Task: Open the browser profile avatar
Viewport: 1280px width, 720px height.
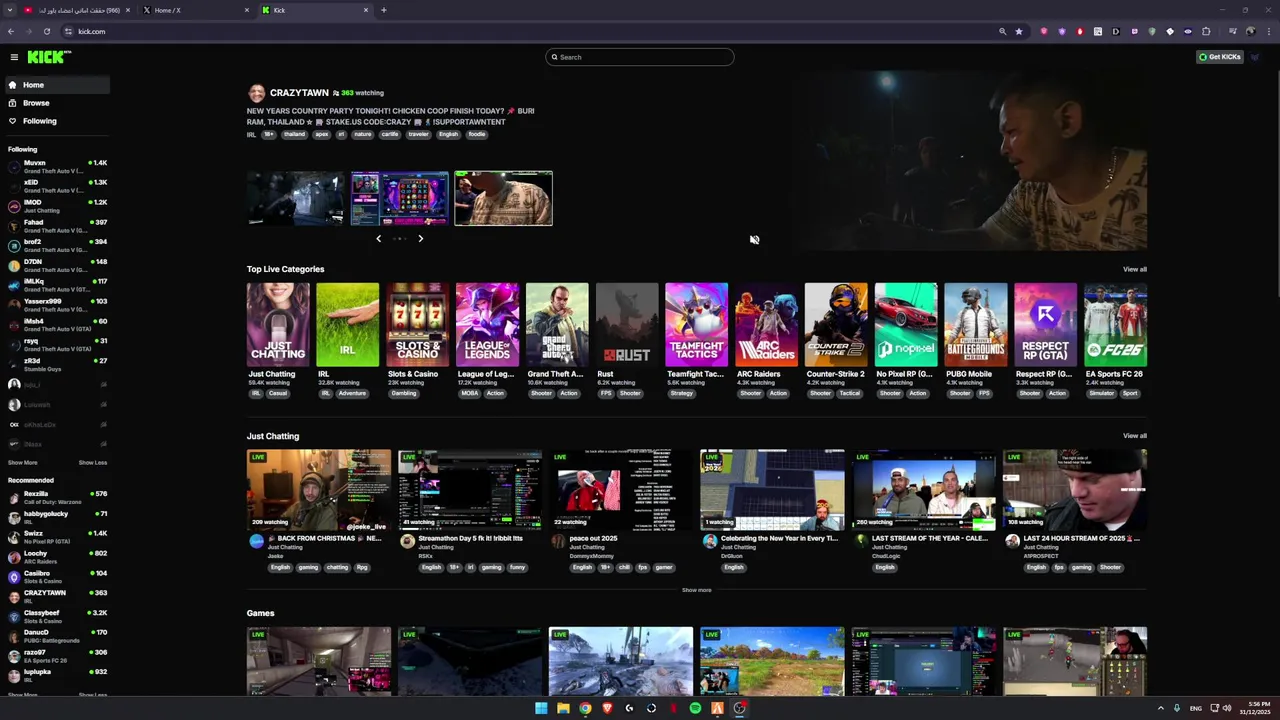Action: tap(1249, 31)
